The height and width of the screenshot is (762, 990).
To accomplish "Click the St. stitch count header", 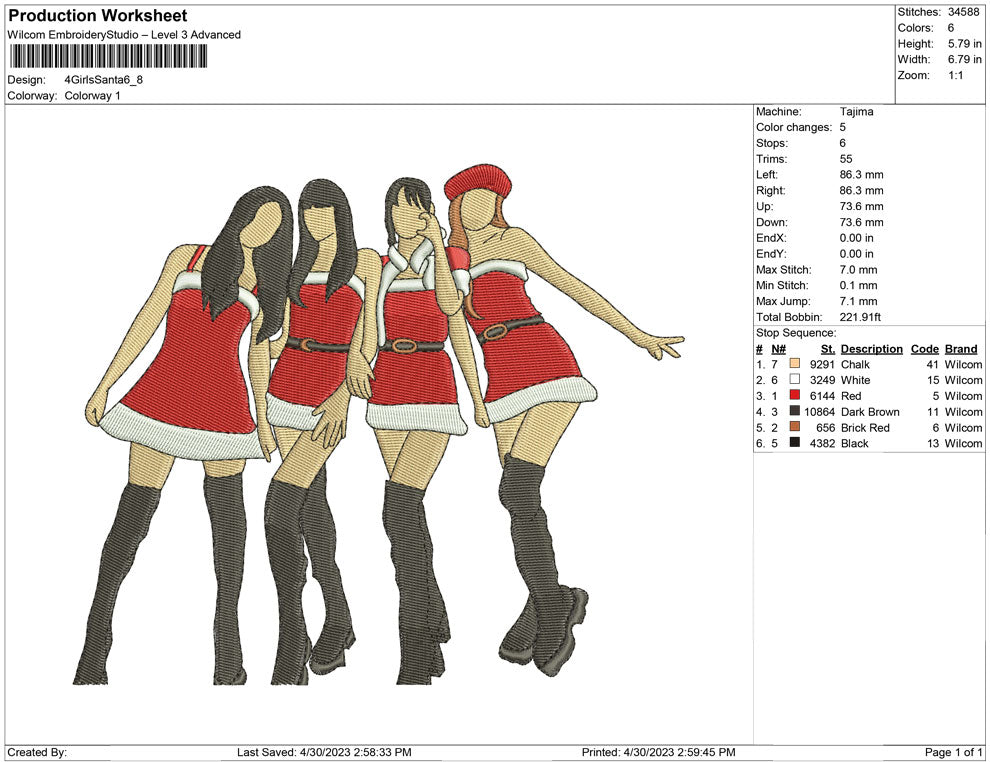I will tap(827, 349).
